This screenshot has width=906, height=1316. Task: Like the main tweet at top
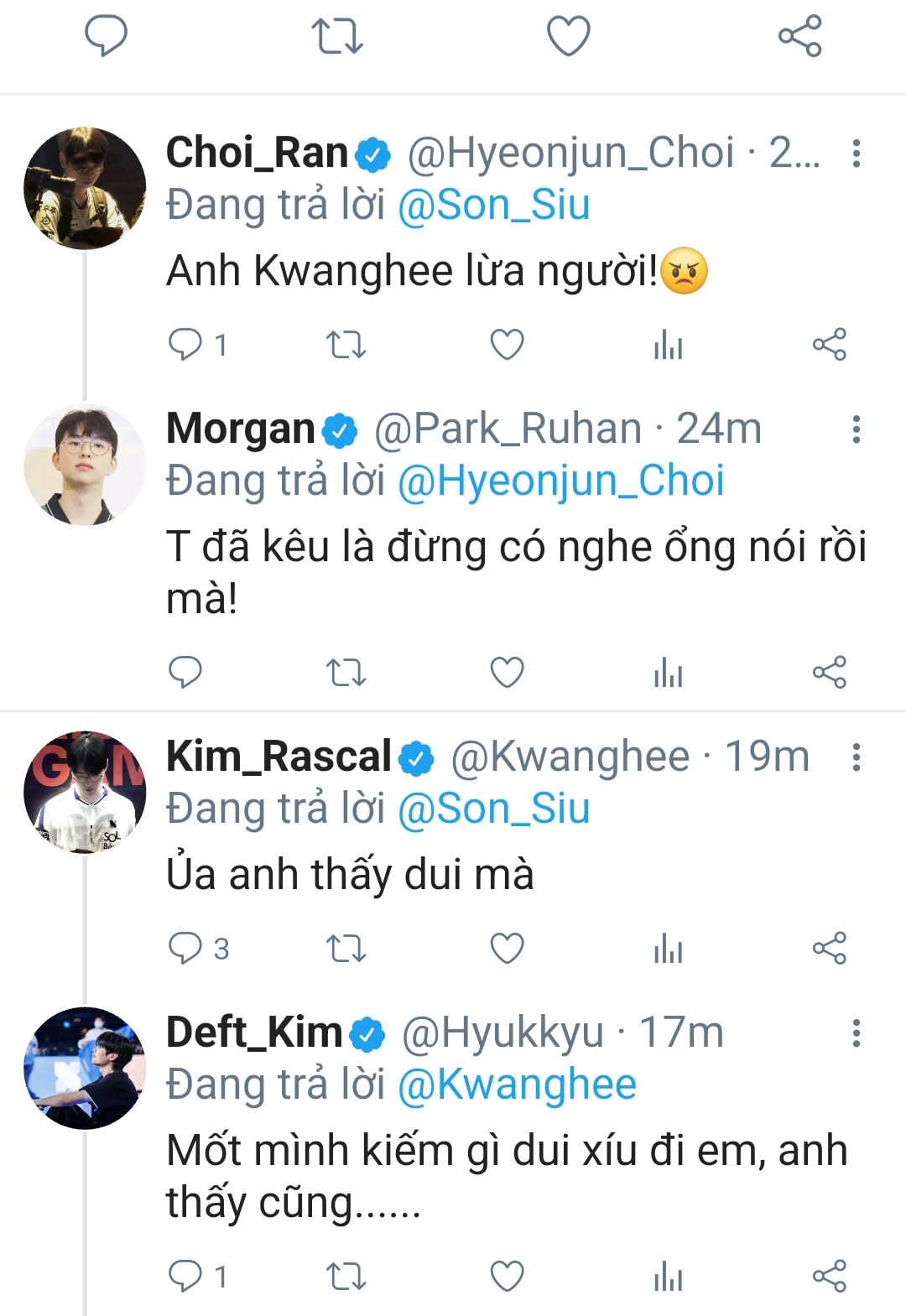(x=568, y=36)
